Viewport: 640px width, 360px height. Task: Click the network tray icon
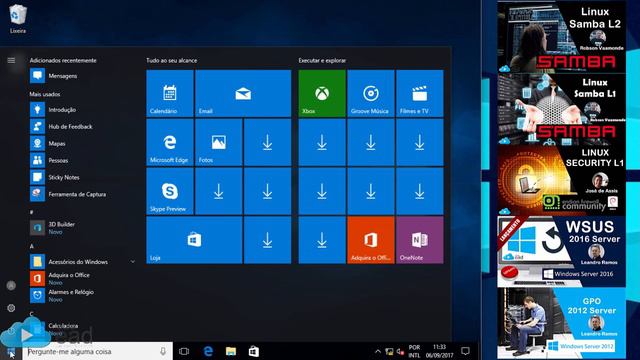(389, 351)
